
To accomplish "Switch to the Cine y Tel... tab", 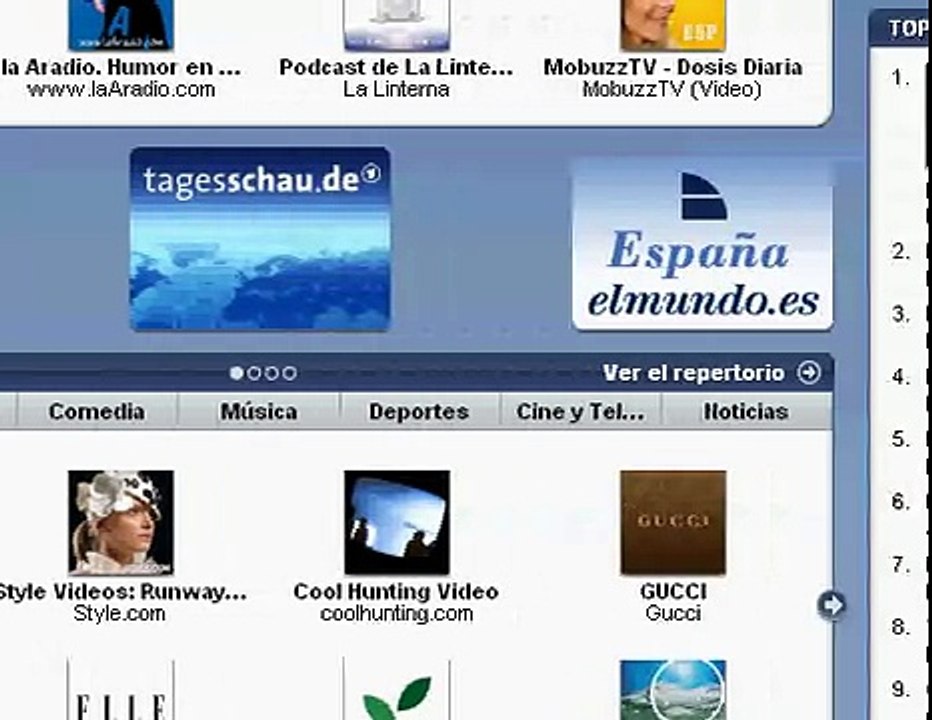I will (x=581, y=411).
